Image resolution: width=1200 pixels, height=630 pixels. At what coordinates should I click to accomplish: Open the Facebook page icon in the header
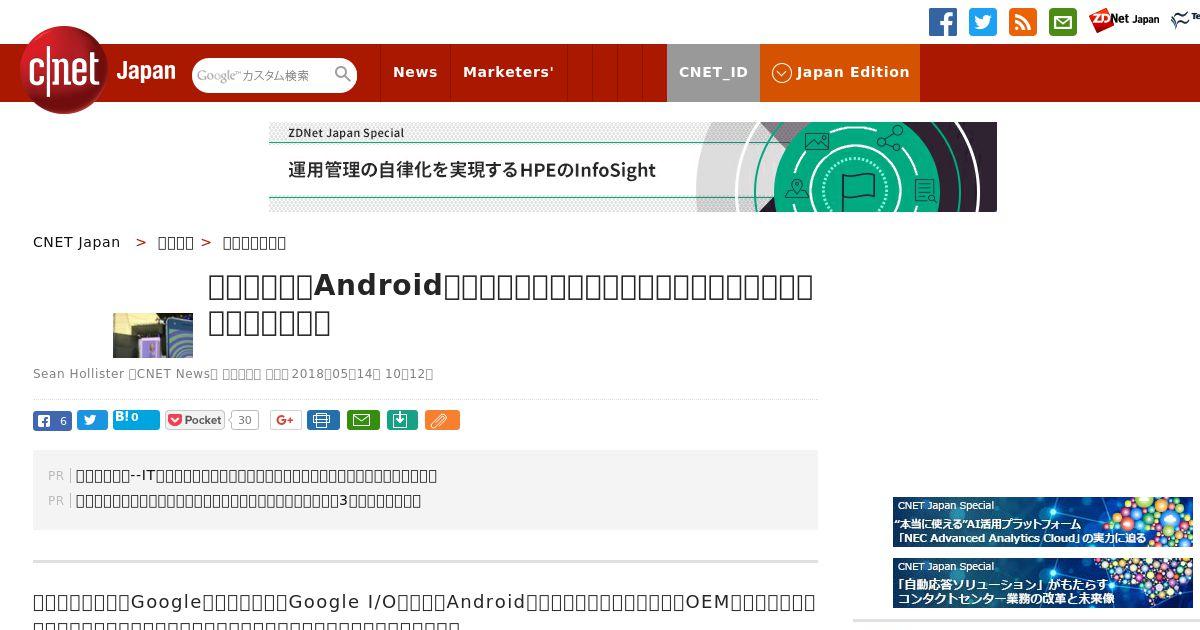943,22
